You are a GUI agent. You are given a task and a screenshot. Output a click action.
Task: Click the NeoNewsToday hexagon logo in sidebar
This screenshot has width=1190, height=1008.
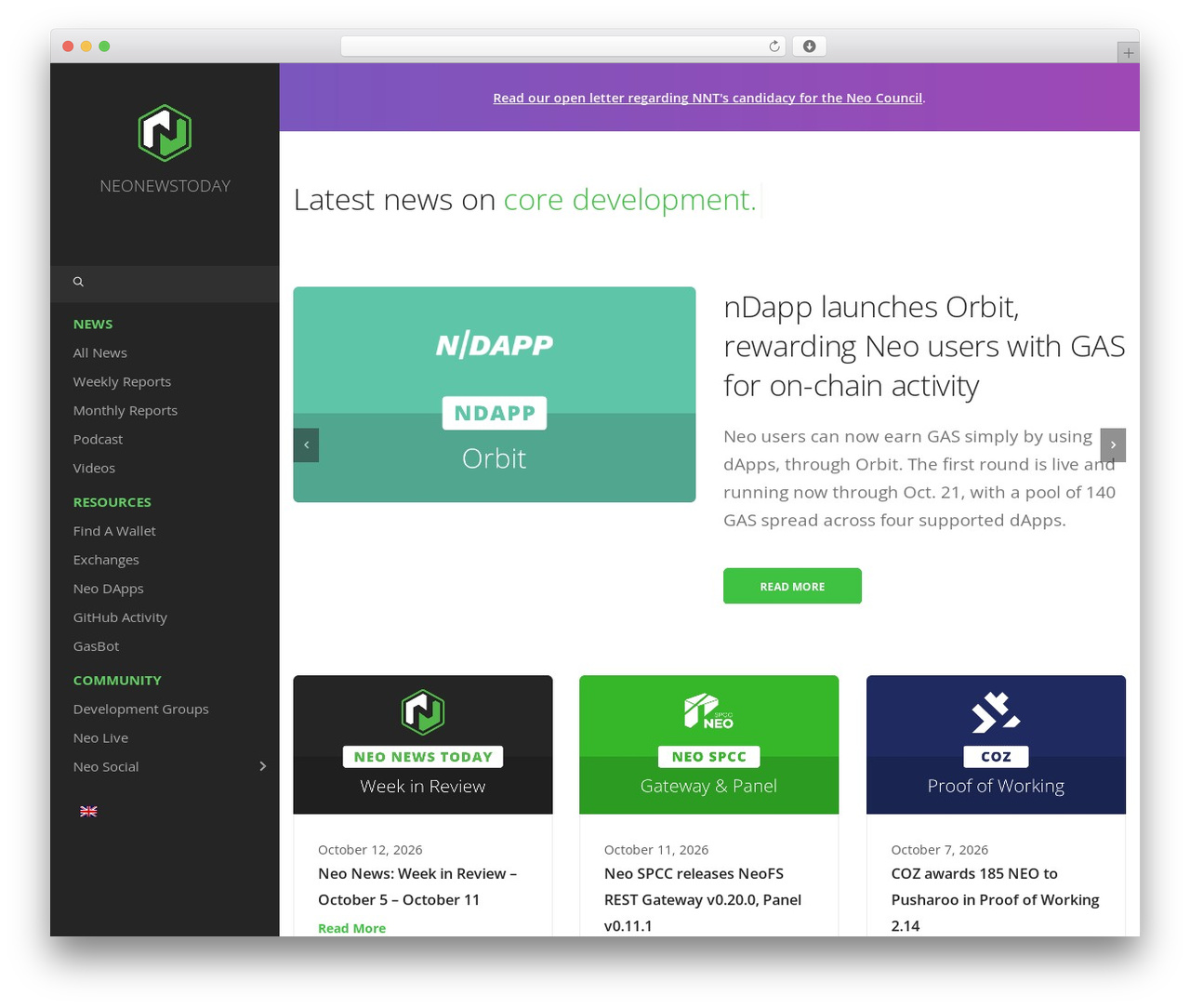pos(165,133)
